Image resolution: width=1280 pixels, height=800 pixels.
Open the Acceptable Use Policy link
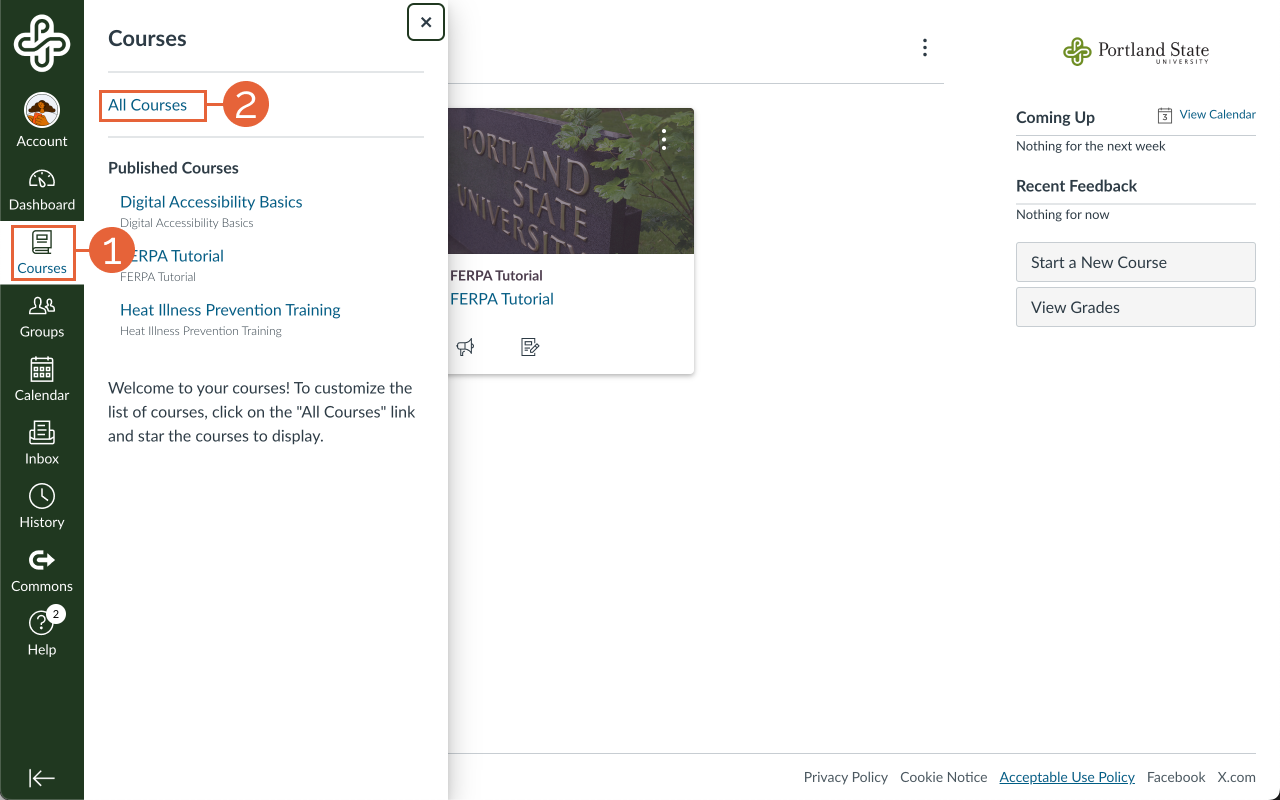click(x=1067, y=777)
